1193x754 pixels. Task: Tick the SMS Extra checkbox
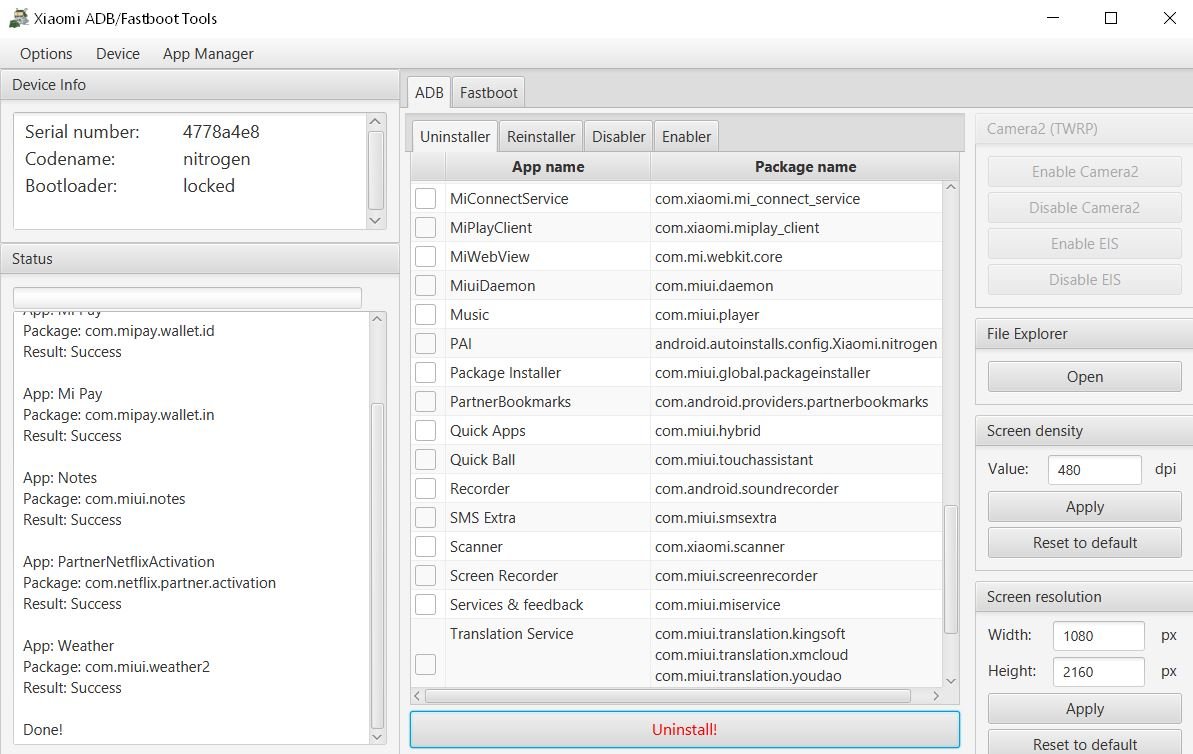click(425, 517)
